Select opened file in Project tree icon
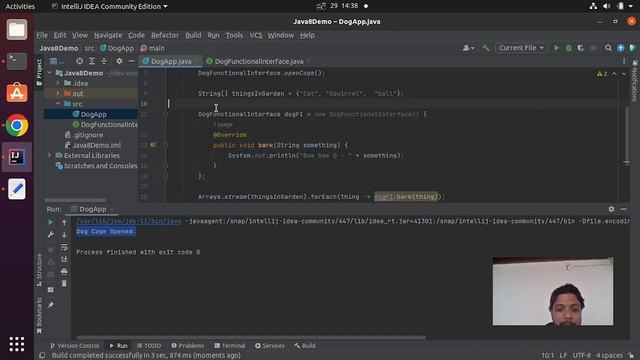The image size is (640, 360). [x=79, y=61]
